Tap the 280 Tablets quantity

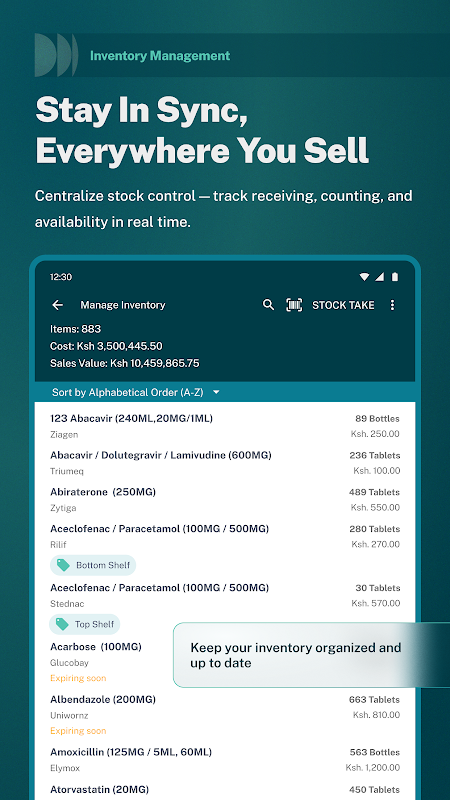(375, 529)
